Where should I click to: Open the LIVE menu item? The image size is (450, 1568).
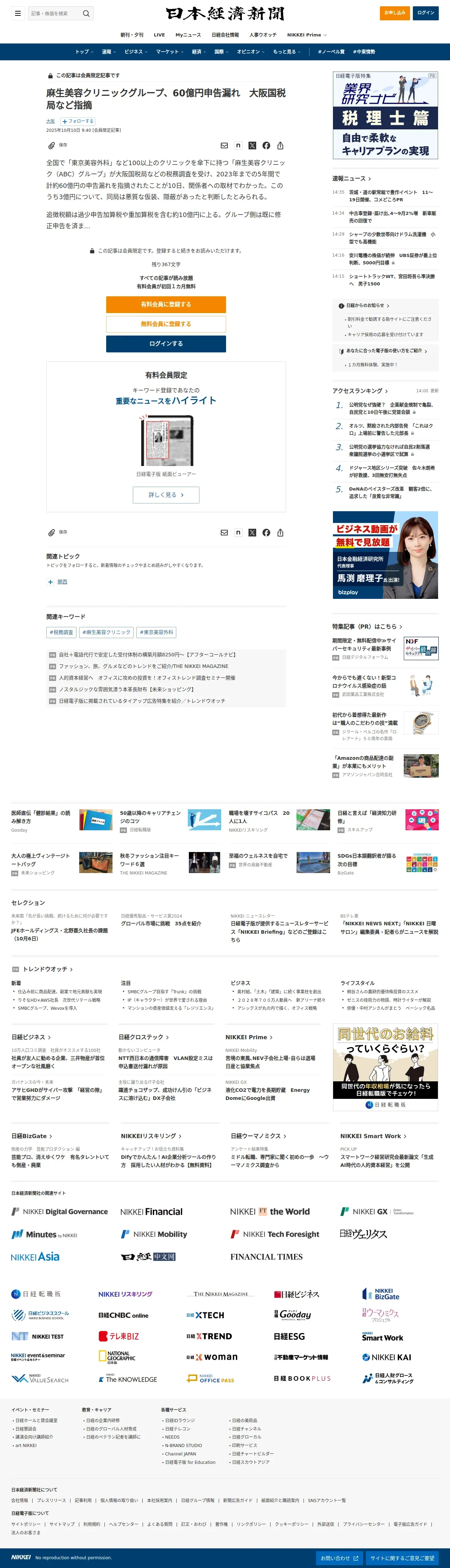click(159, 35)
